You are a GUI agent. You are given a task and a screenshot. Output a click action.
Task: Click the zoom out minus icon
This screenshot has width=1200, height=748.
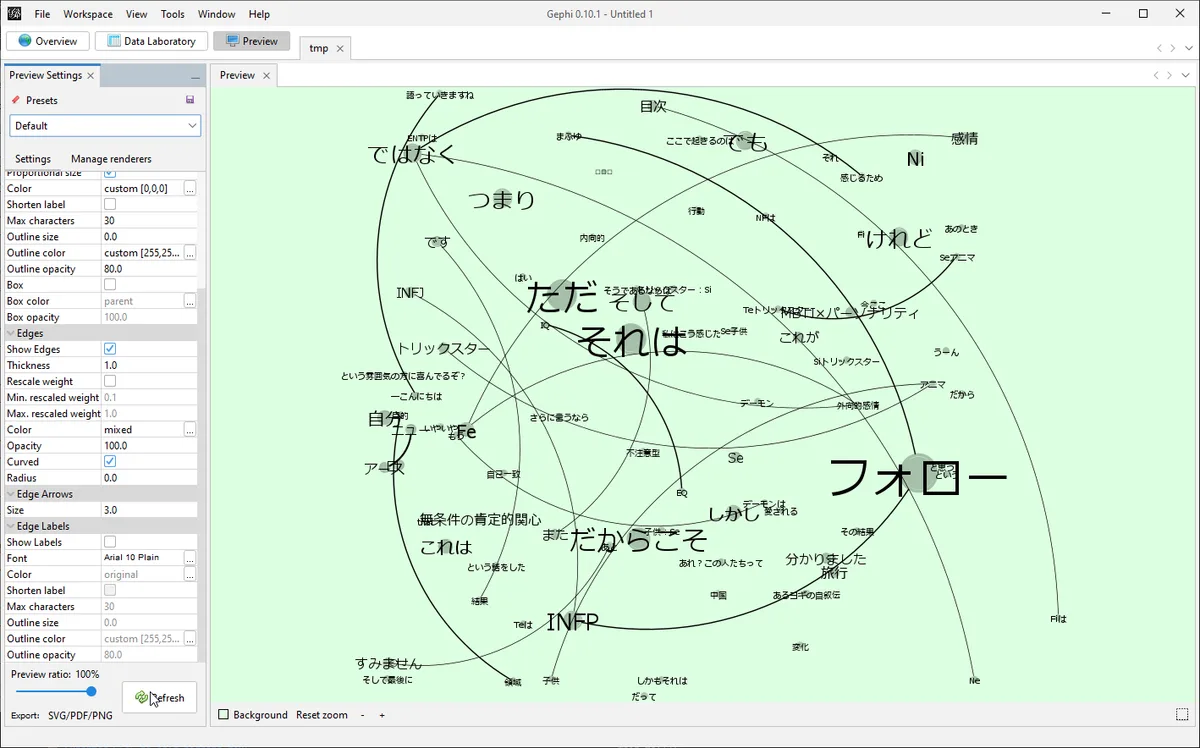pyautogui.click(x=362, y=715)
